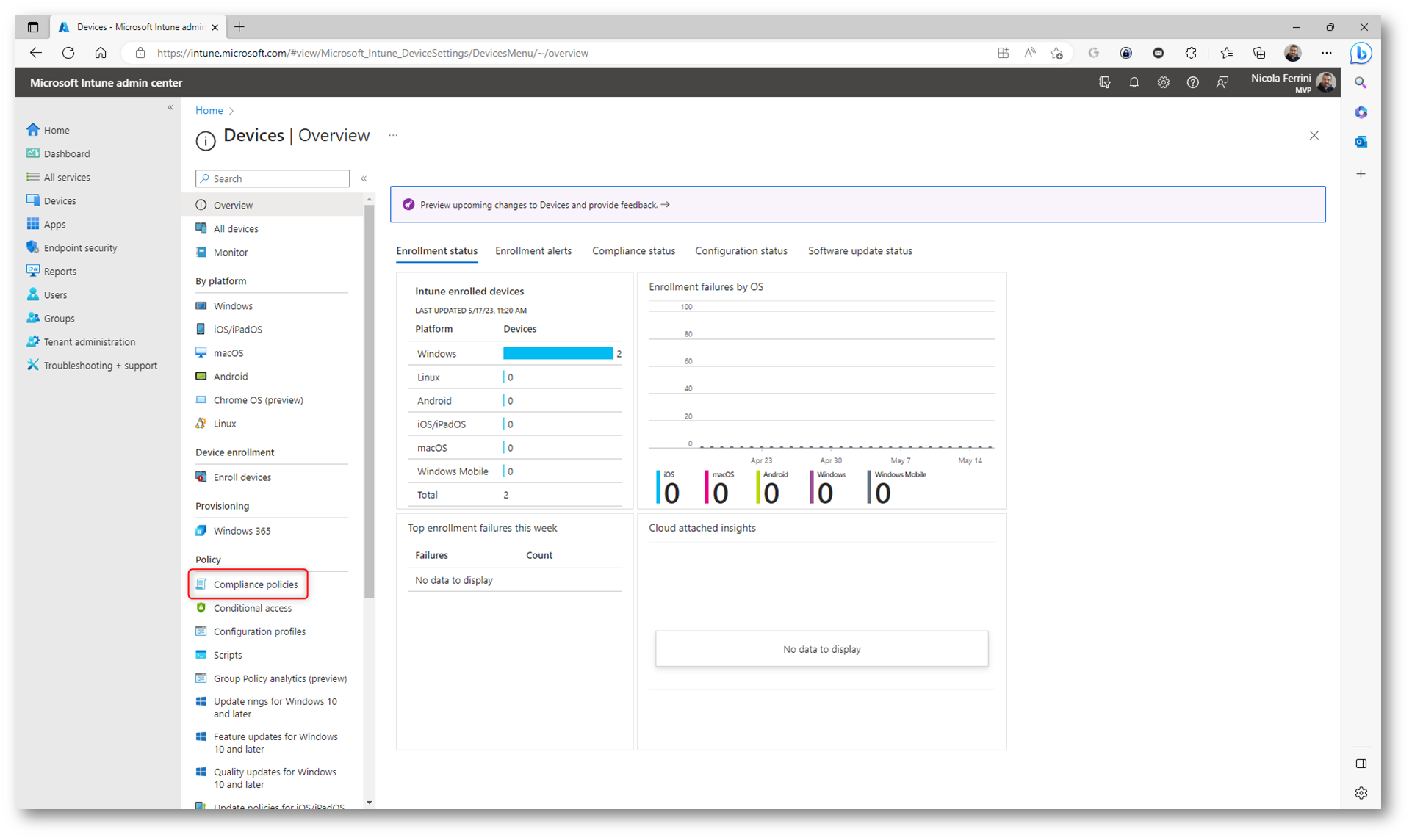Collapse the Devices submenu panel
The image size is (1412, 840).
point(364,178)
